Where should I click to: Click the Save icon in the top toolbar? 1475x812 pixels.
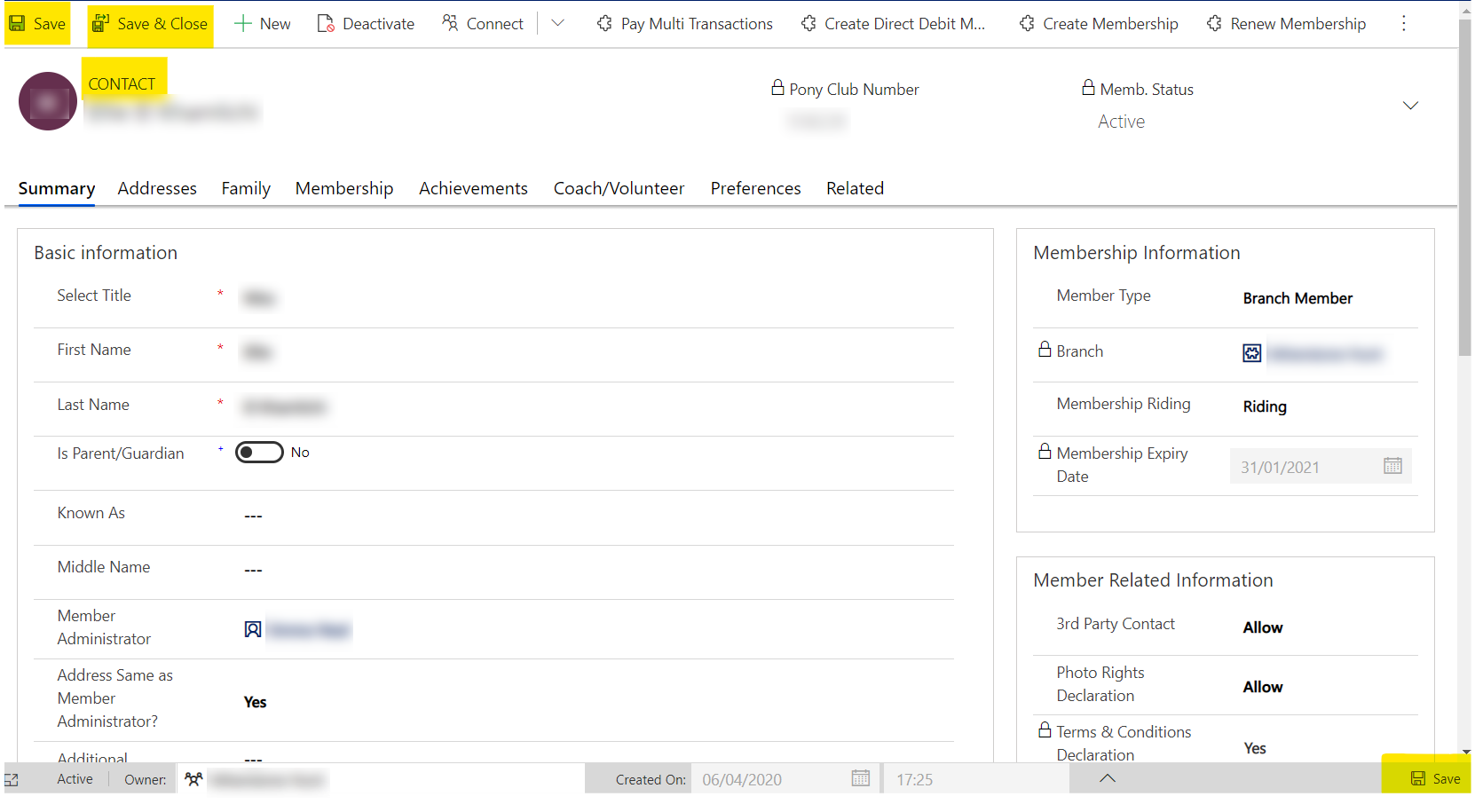35,23
